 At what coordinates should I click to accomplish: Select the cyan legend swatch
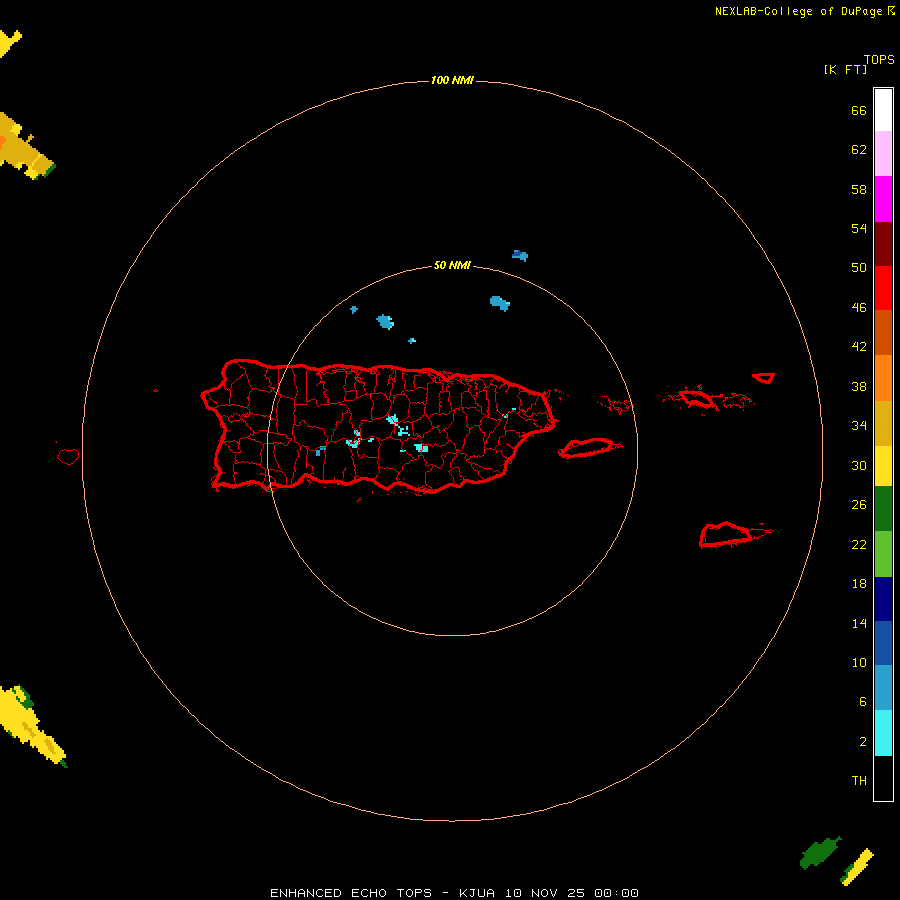[883, 733]
